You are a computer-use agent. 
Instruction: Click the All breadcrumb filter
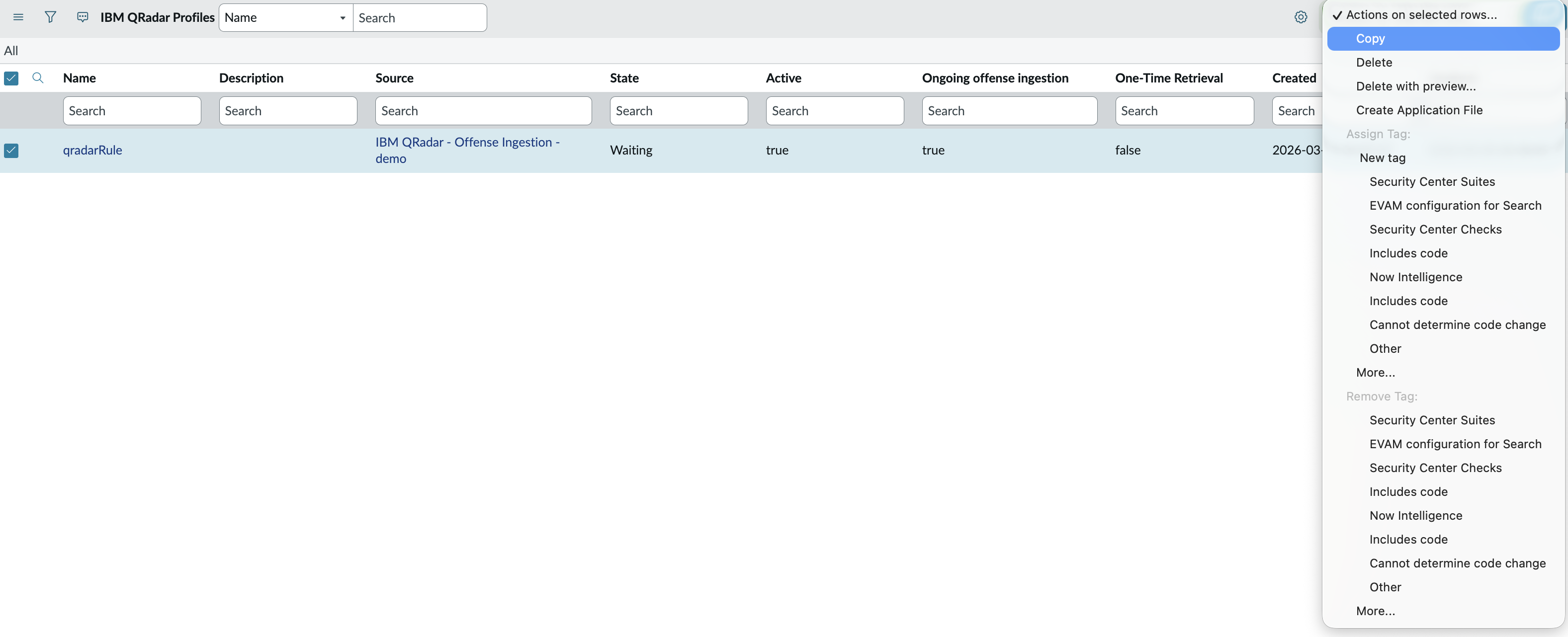(11, 51)
